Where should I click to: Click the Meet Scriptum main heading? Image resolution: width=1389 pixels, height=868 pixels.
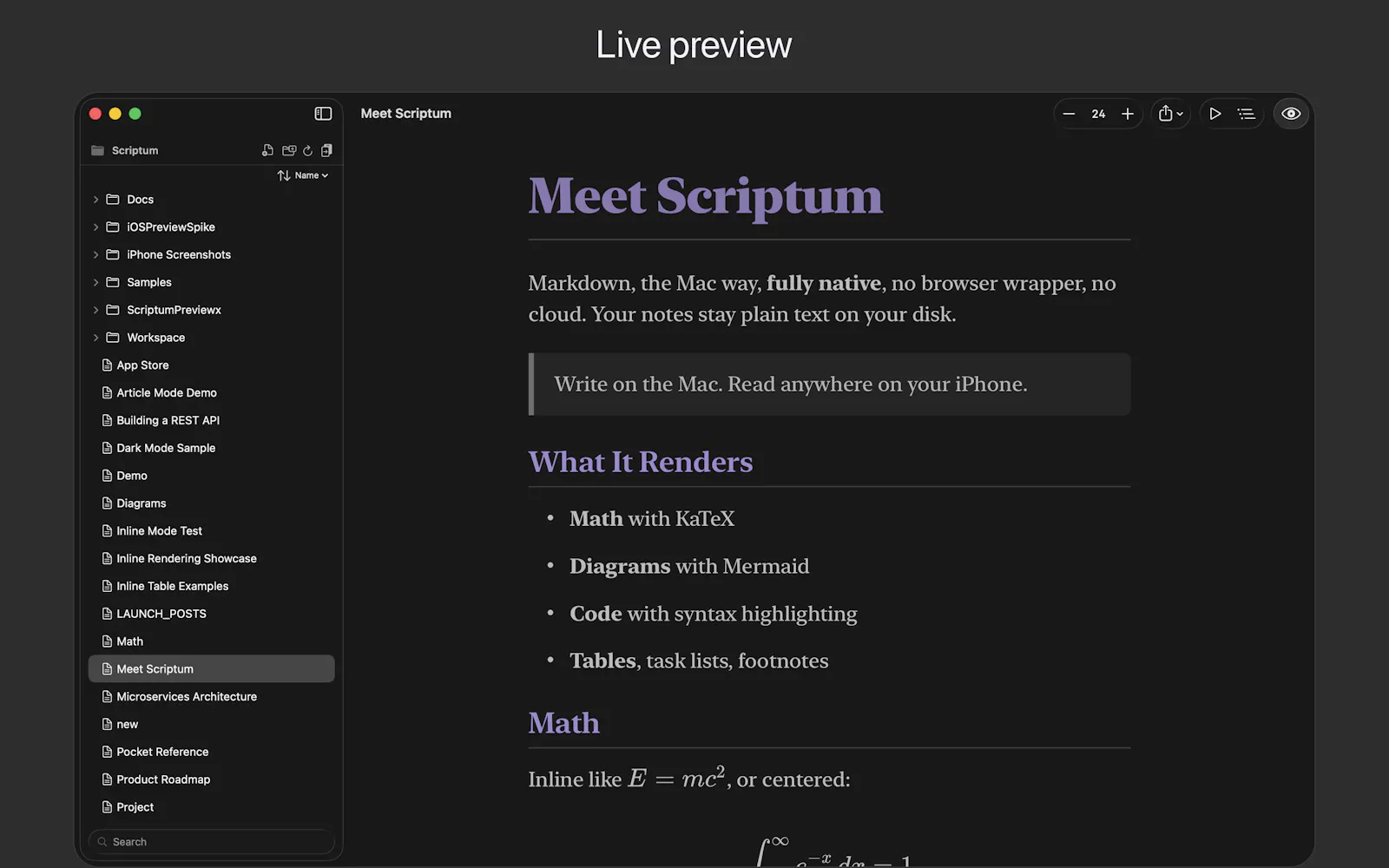705,196
